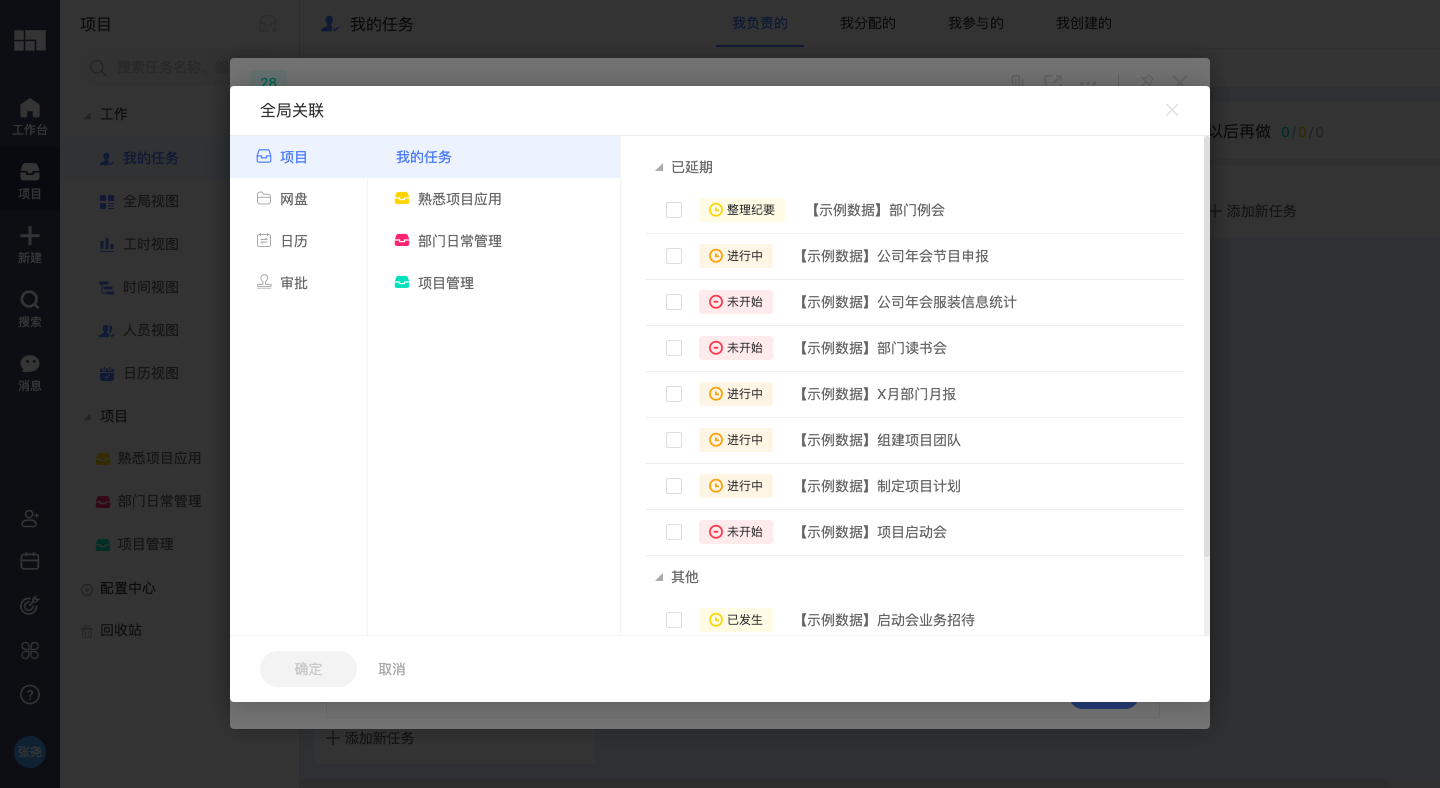Click the 搜索 magnifier icon in sidebar
This screenshot has height=788, width=1440.
point(30,300)
